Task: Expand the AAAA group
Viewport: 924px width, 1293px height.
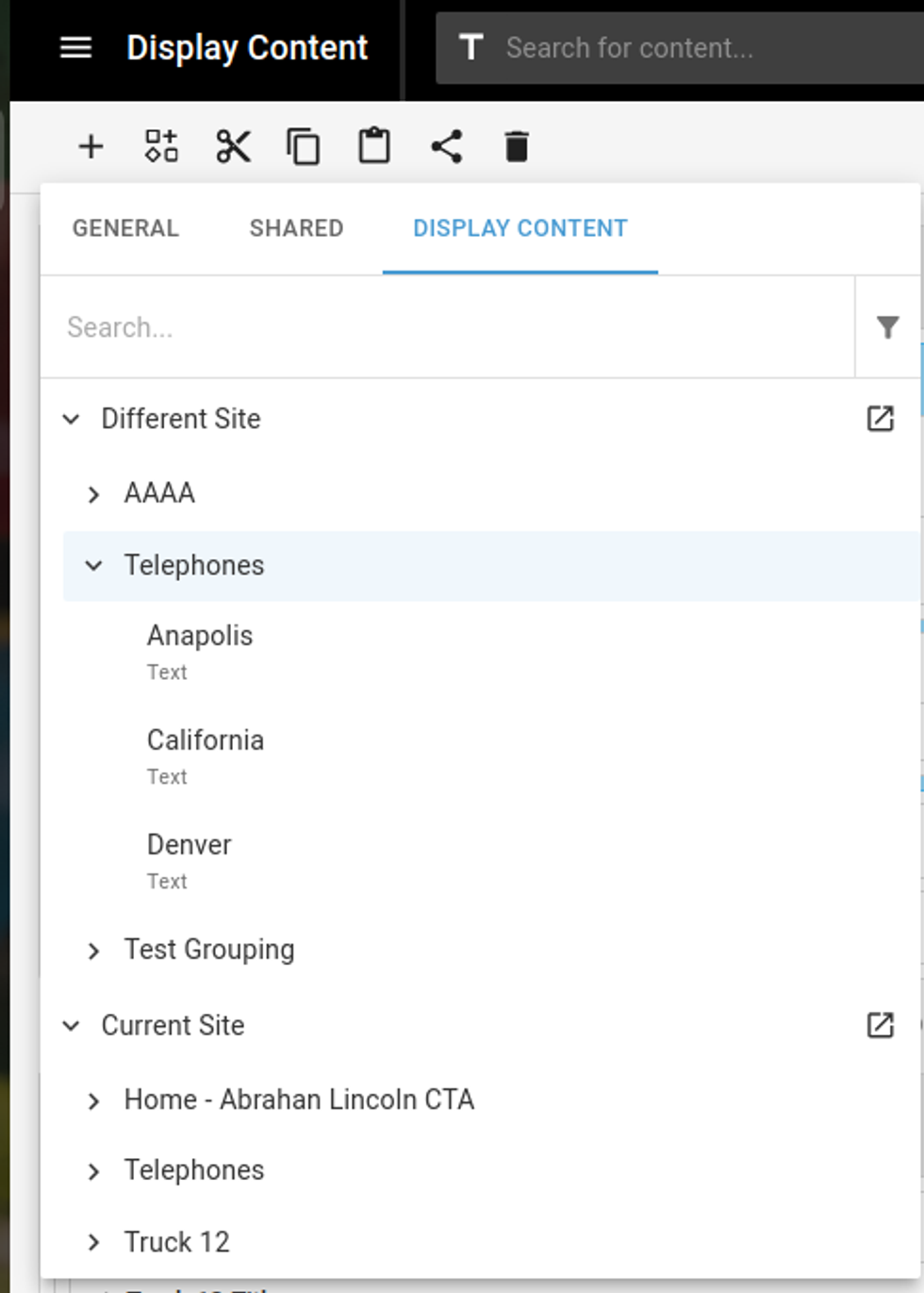Action: pyautogui.click(x=93, y=494)
